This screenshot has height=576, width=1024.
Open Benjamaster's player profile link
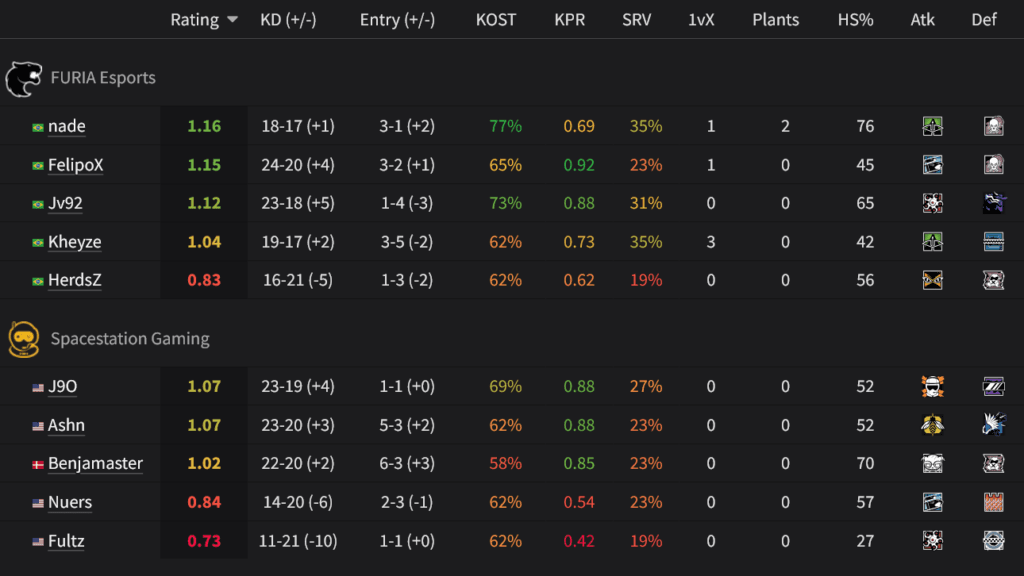pyautogui.click(x=97, y=463)
